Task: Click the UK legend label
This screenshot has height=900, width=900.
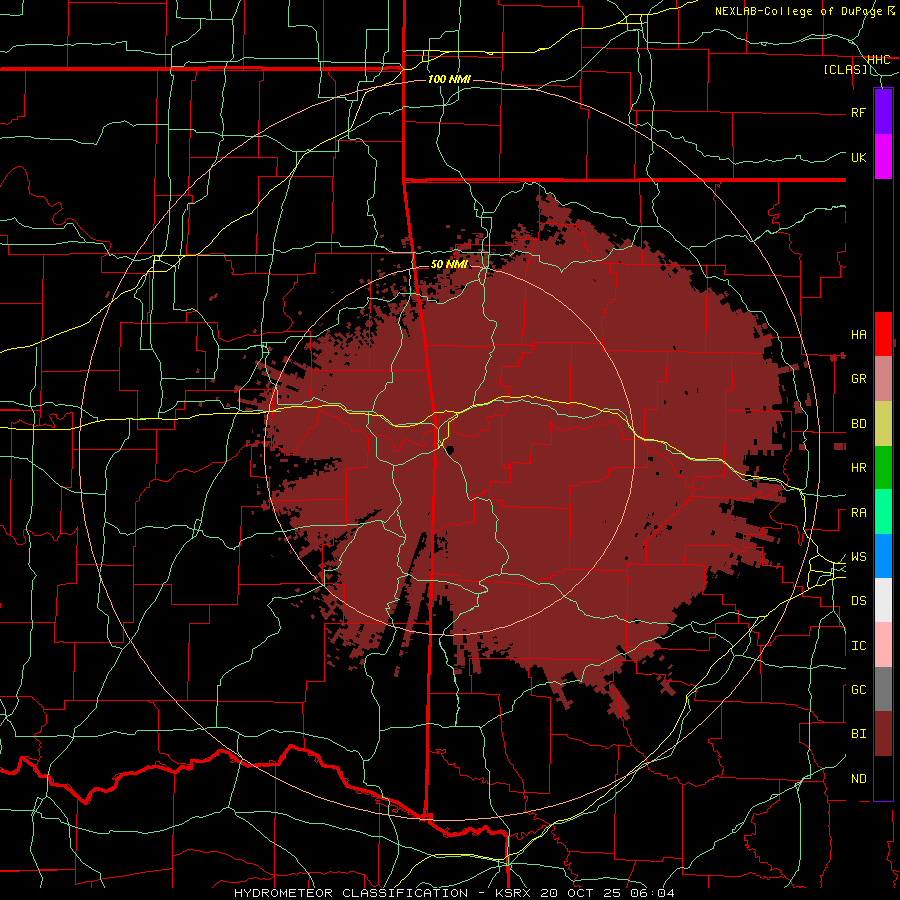Action: [859, 158]
